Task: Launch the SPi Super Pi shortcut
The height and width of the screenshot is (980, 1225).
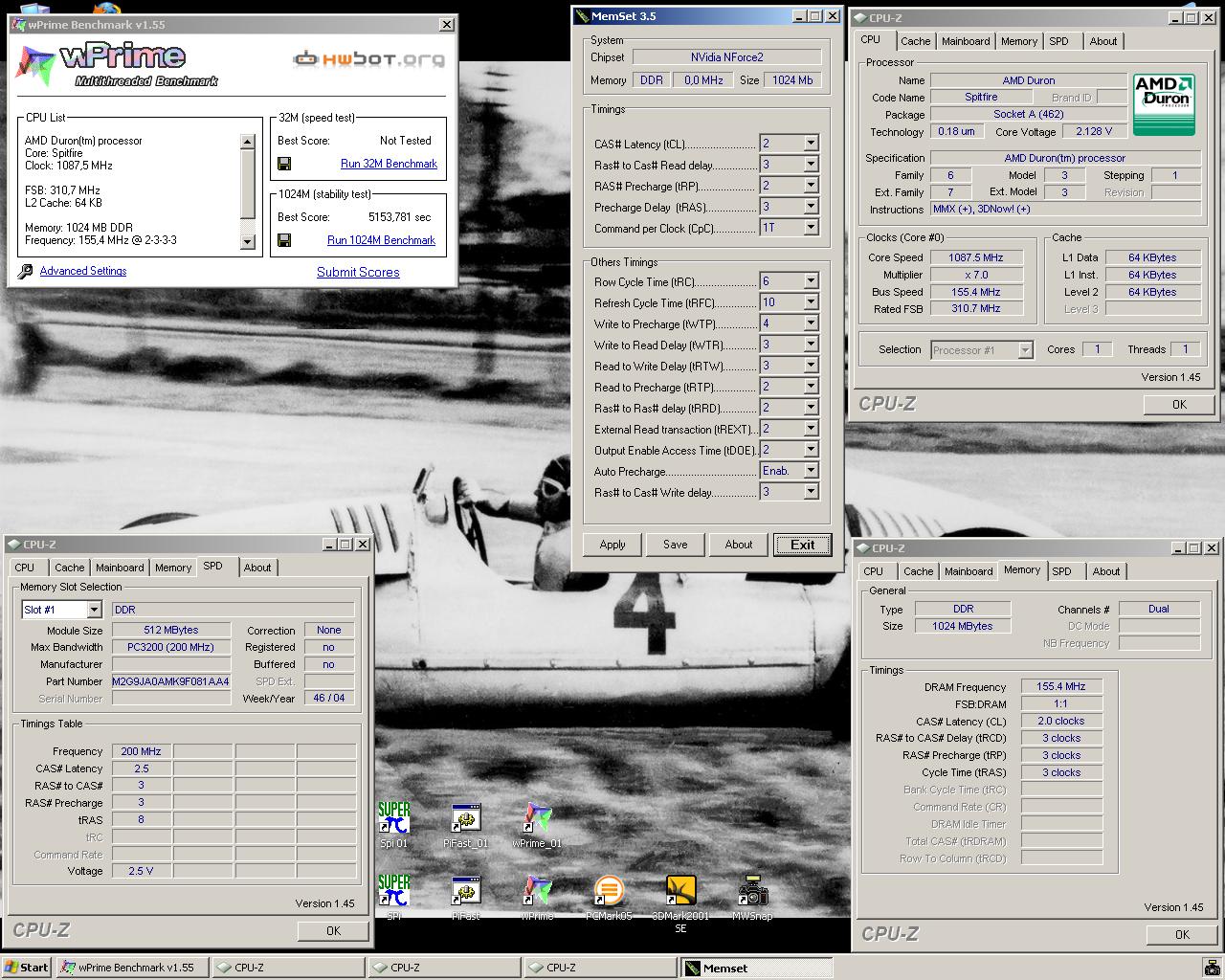Action: tap(393, 897)
